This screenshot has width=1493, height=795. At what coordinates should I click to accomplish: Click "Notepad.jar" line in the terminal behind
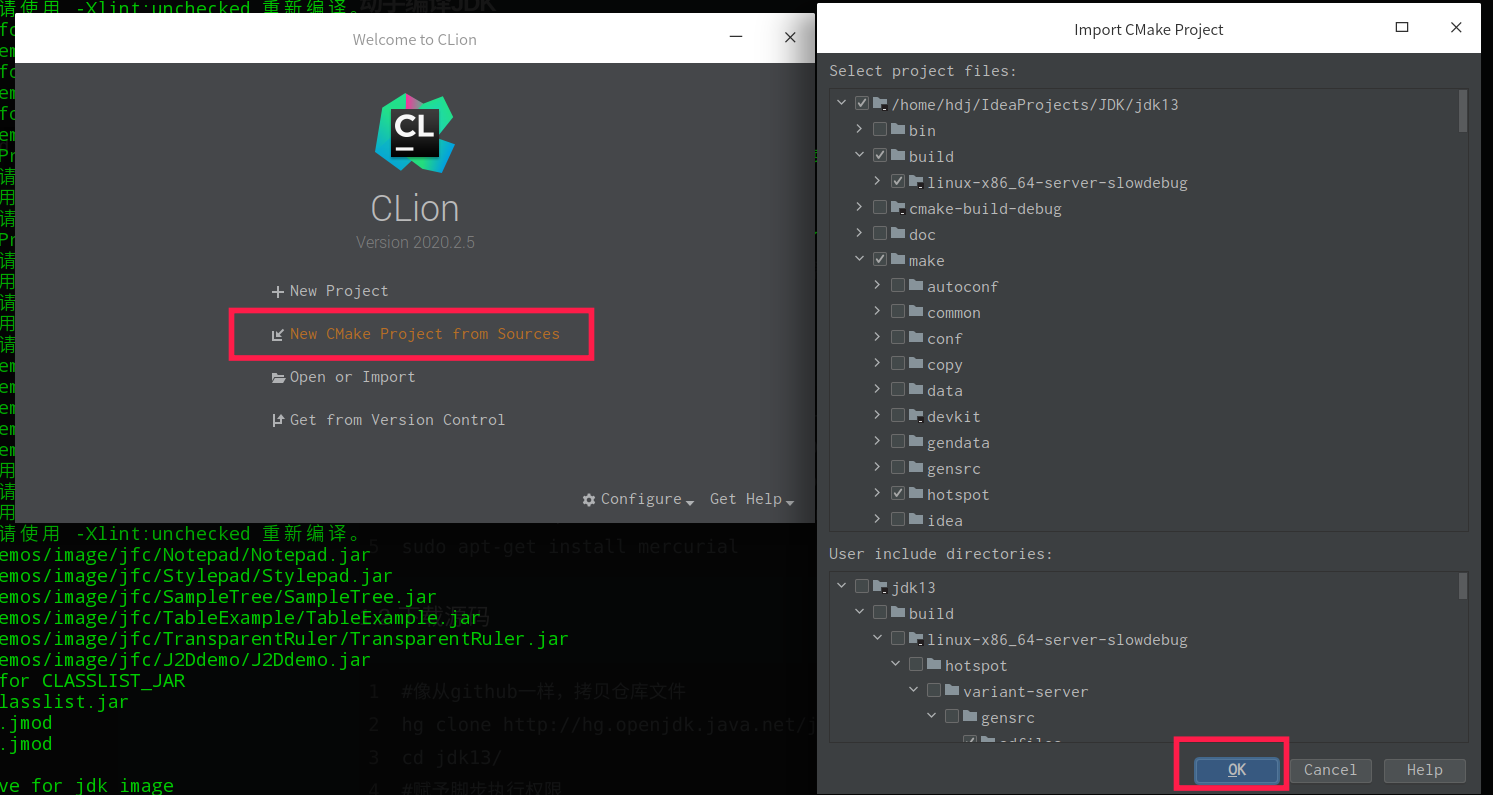tap(185, 555)
